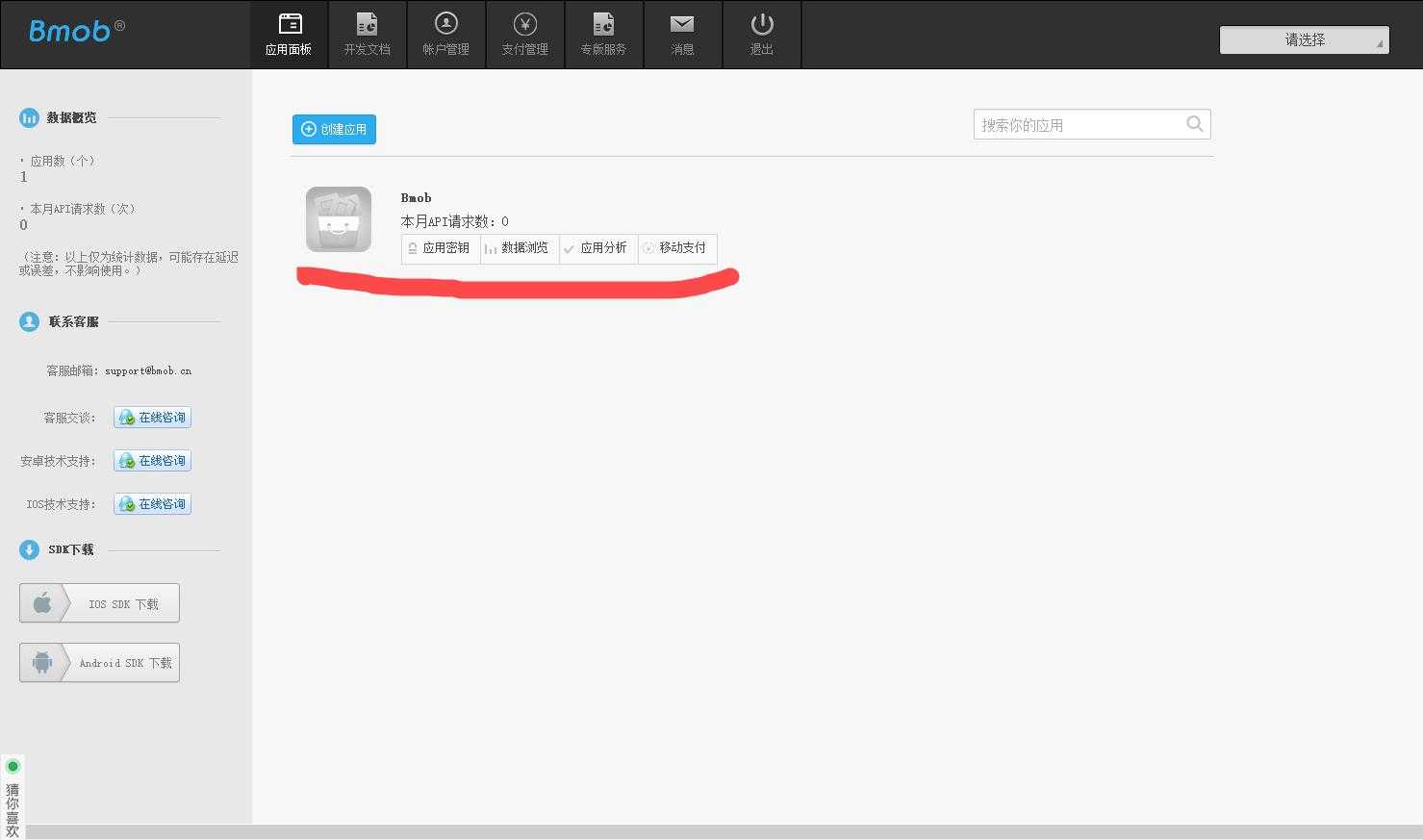Viewport: 1423px width, 840px height.
Task: Open the 应用面板 tab
Action: point(289,35)
